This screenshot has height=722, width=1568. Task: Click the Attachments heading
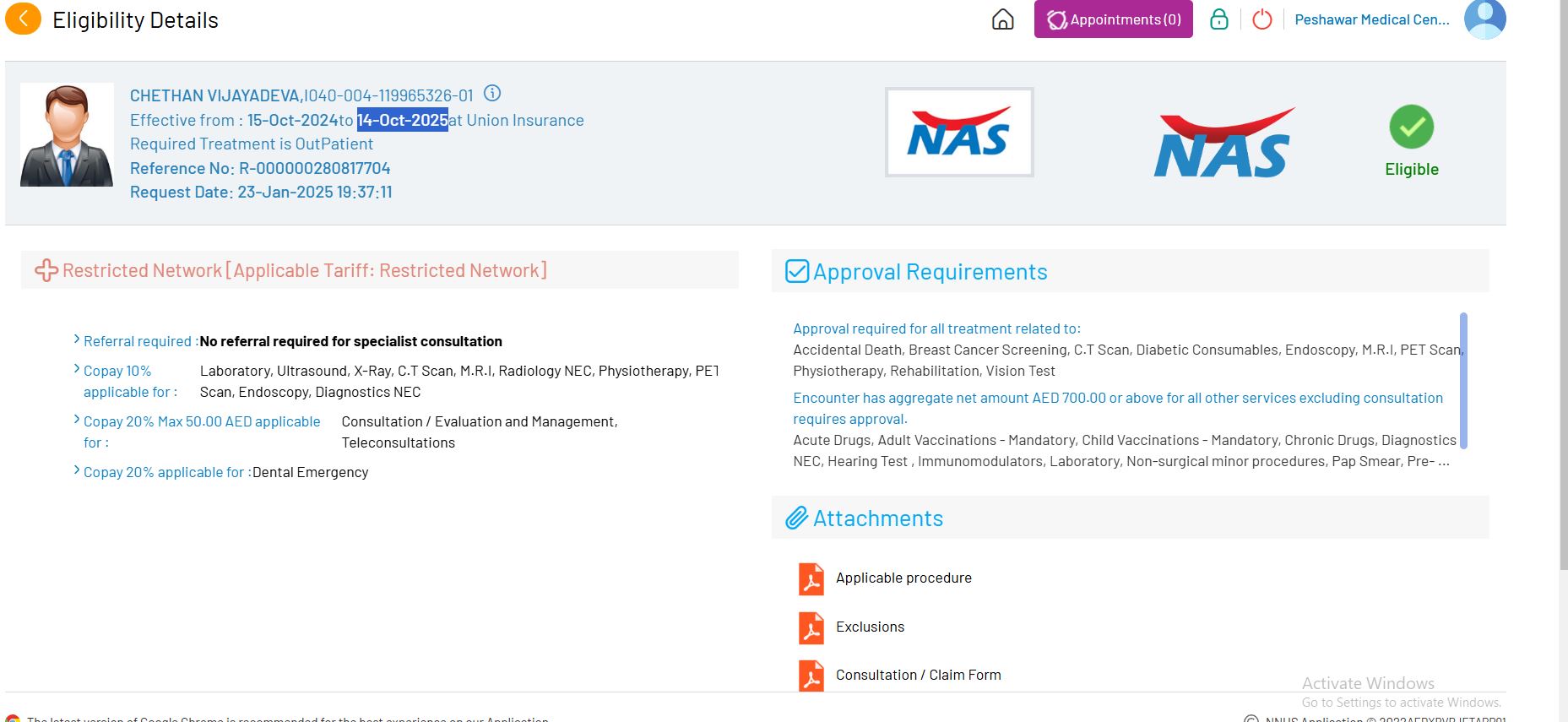pyautogui.click(x=878, y=518)
